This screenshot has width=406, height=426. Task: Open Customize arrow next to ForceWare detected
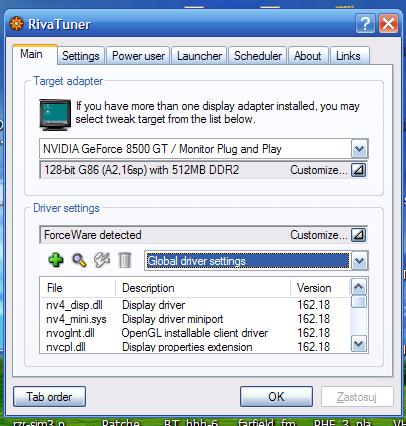click(359, 235)
